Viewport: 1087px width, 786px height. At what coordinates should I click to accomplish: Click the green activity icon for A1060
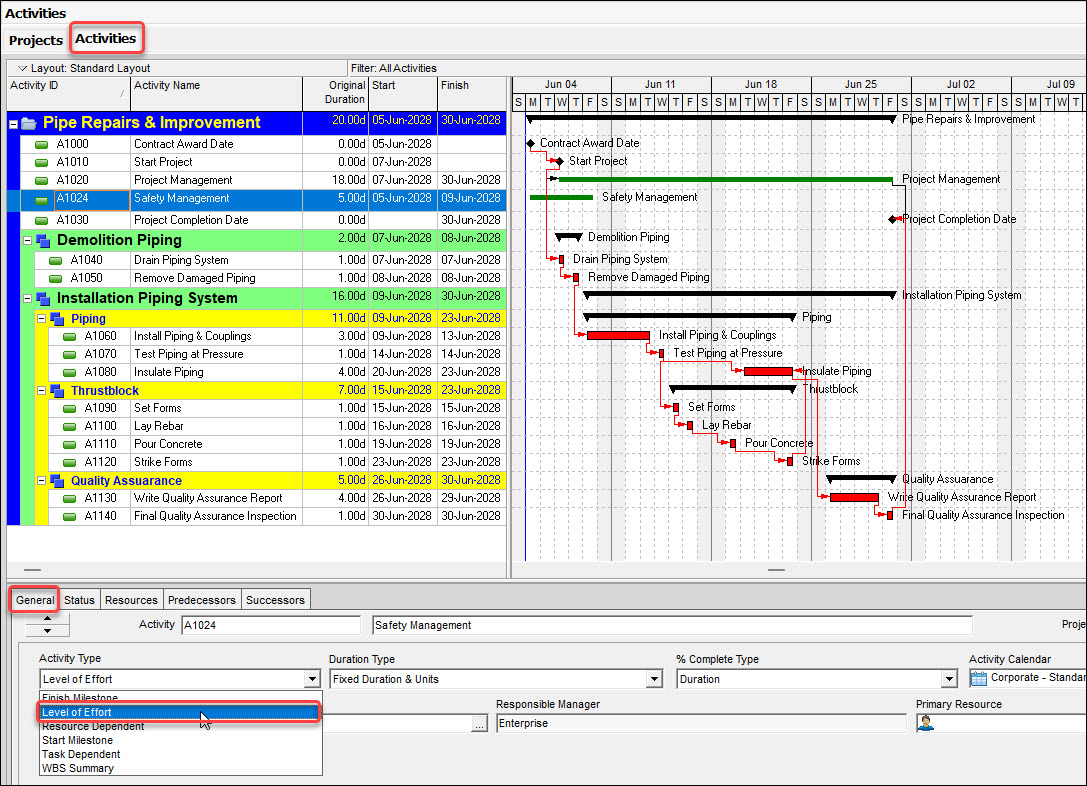coord(69,336)
